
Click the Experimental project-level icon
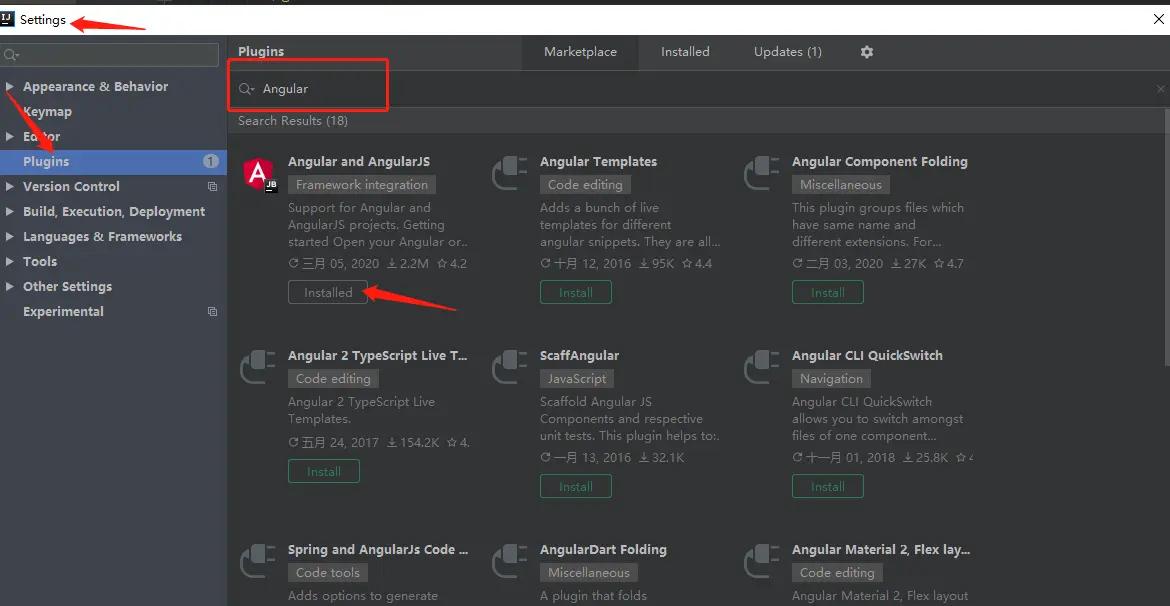(212, 312)
